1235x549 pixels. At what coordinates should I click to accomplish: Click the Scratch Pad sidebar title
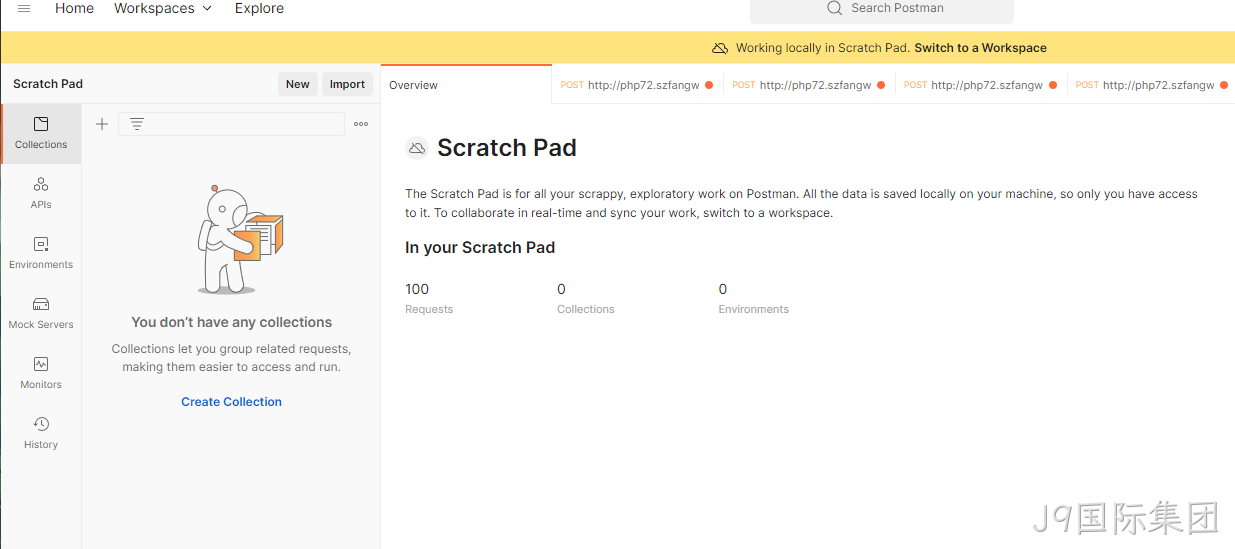(48, 84)
